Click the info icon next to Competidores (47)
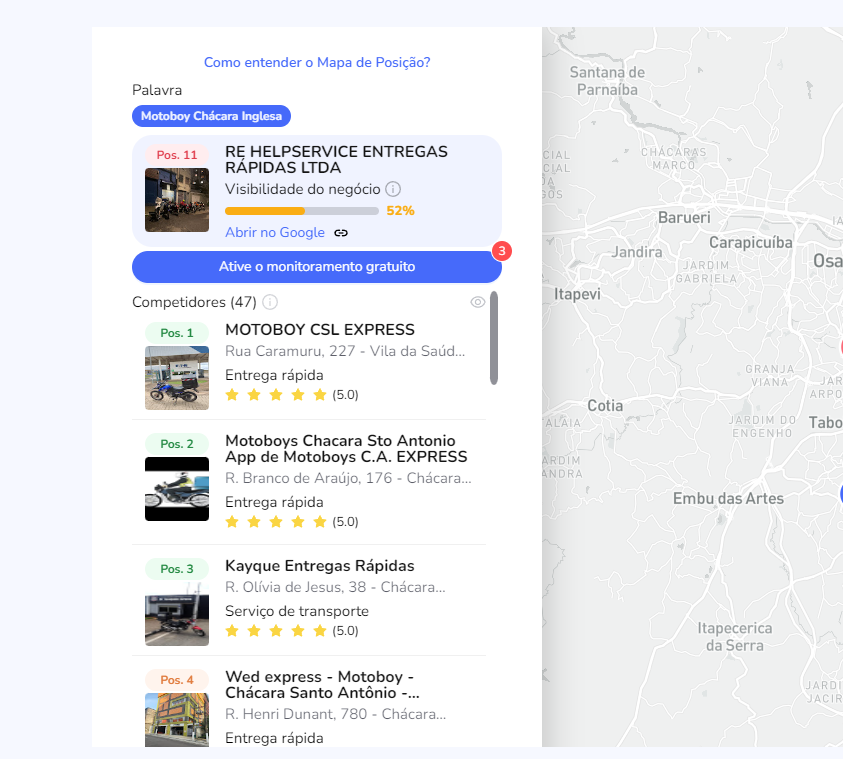This screenshot has height=759, width=843. coord(270,302)
